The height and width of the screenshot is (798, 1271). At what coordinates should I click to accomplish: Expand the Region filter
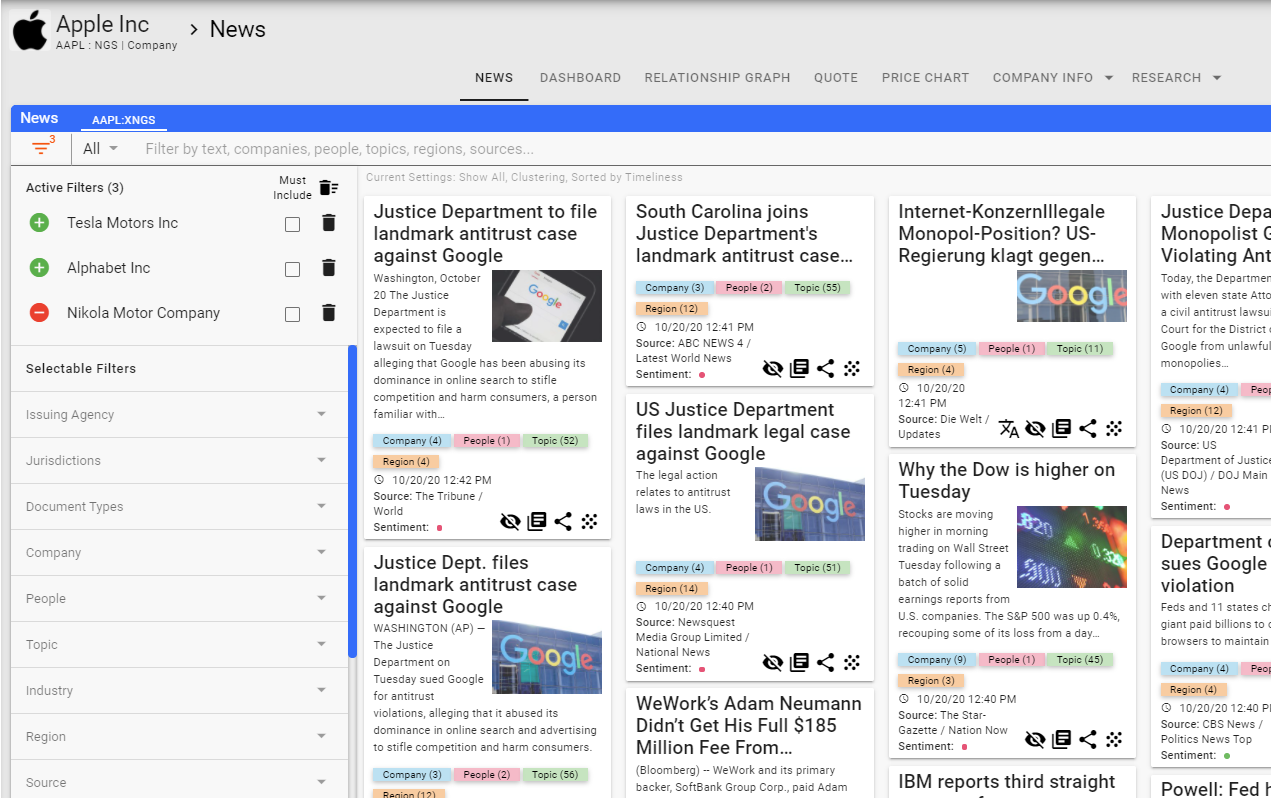[179, 736]
